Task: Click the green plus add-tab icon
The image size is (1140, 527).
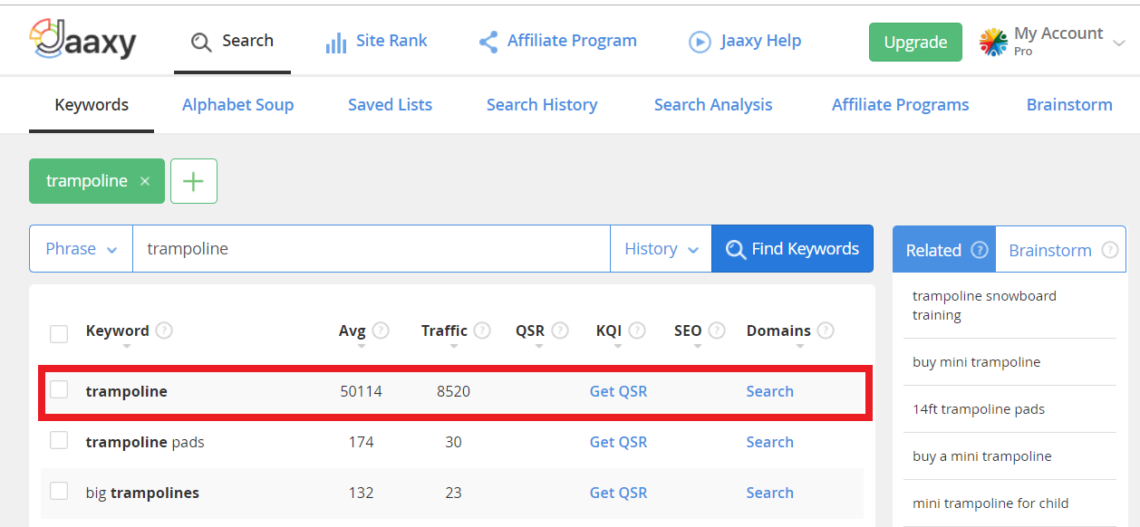Action: point(194,181)
